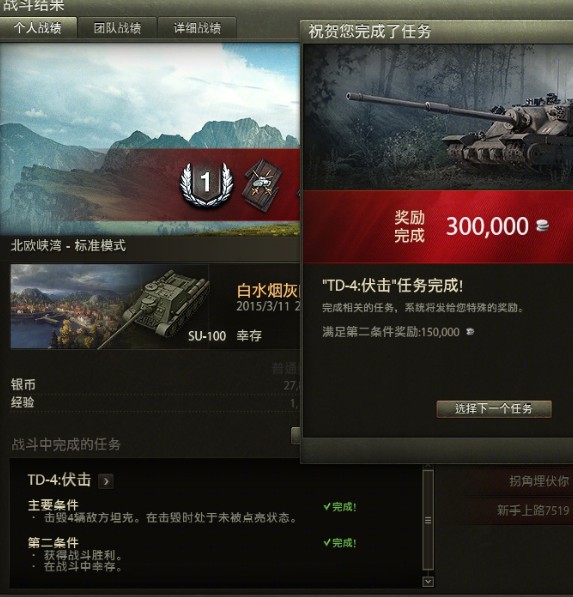The width and height of the screenshot is (573, 597).
Task: Click the green checkmark for 第二条件
Action: pyautogui.click(x=326, y=543)
